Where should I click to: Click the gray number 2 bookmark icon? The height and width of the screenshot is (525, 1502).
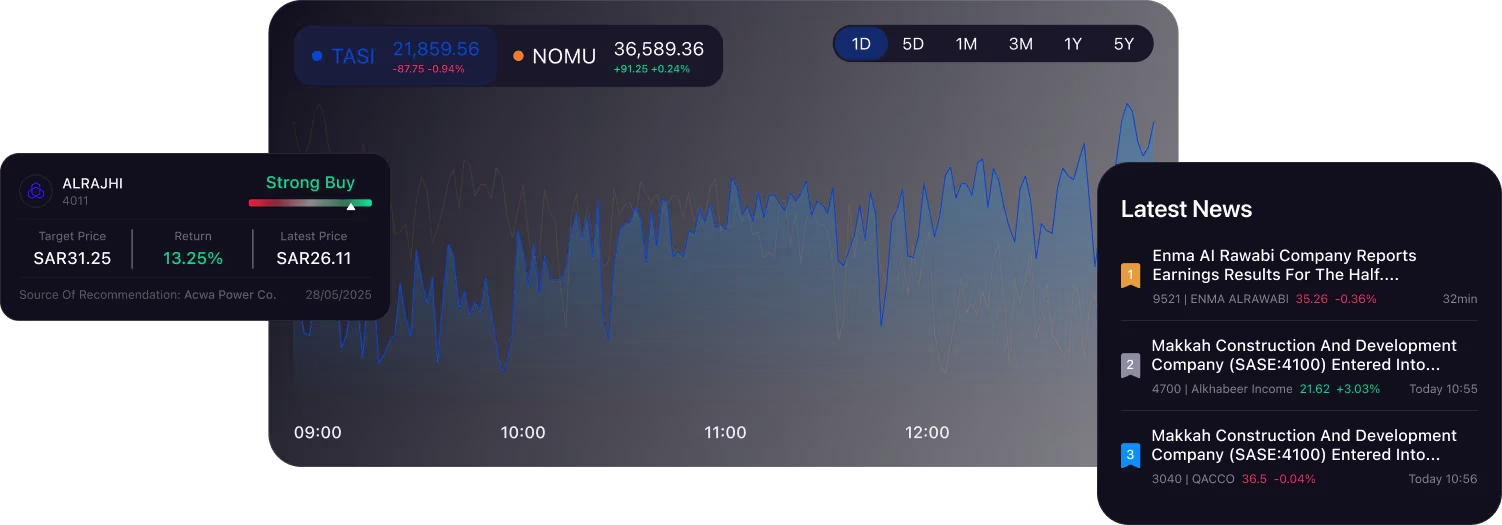point(1130,365)
